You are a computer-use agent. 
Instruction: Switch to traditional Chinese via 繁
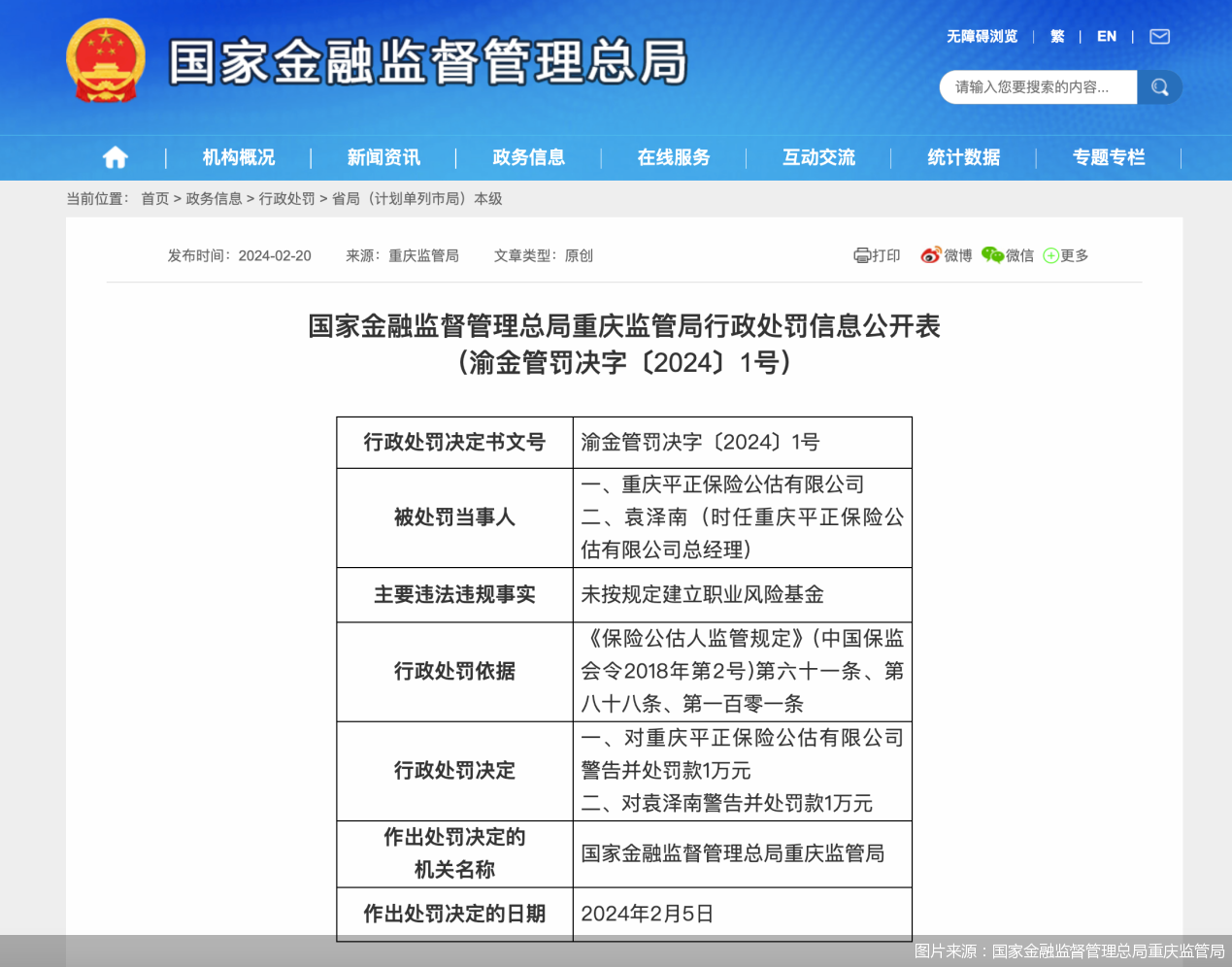click(1056, 36)
